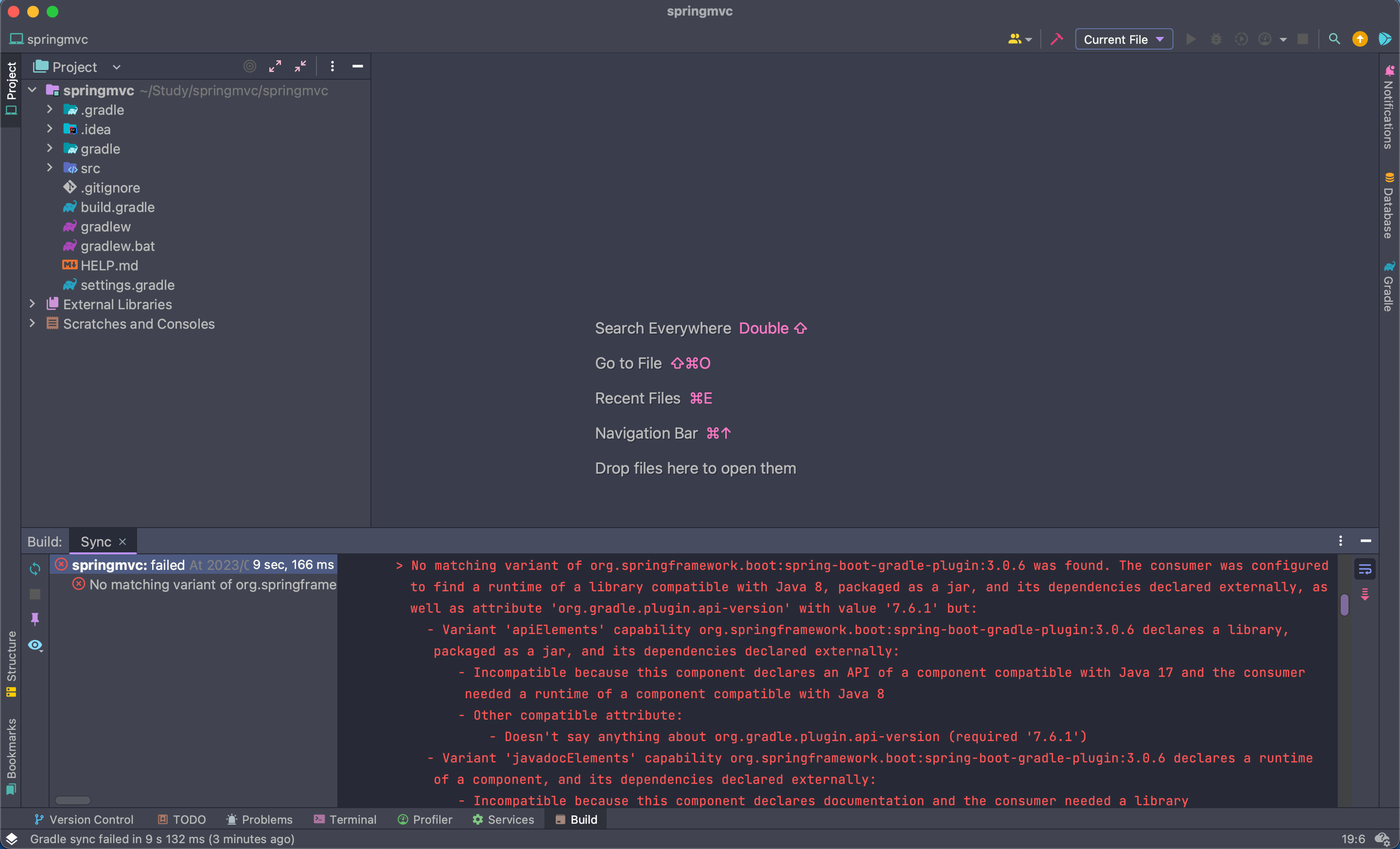
Task: Open the TODO tab
Action: coord(181,819)
